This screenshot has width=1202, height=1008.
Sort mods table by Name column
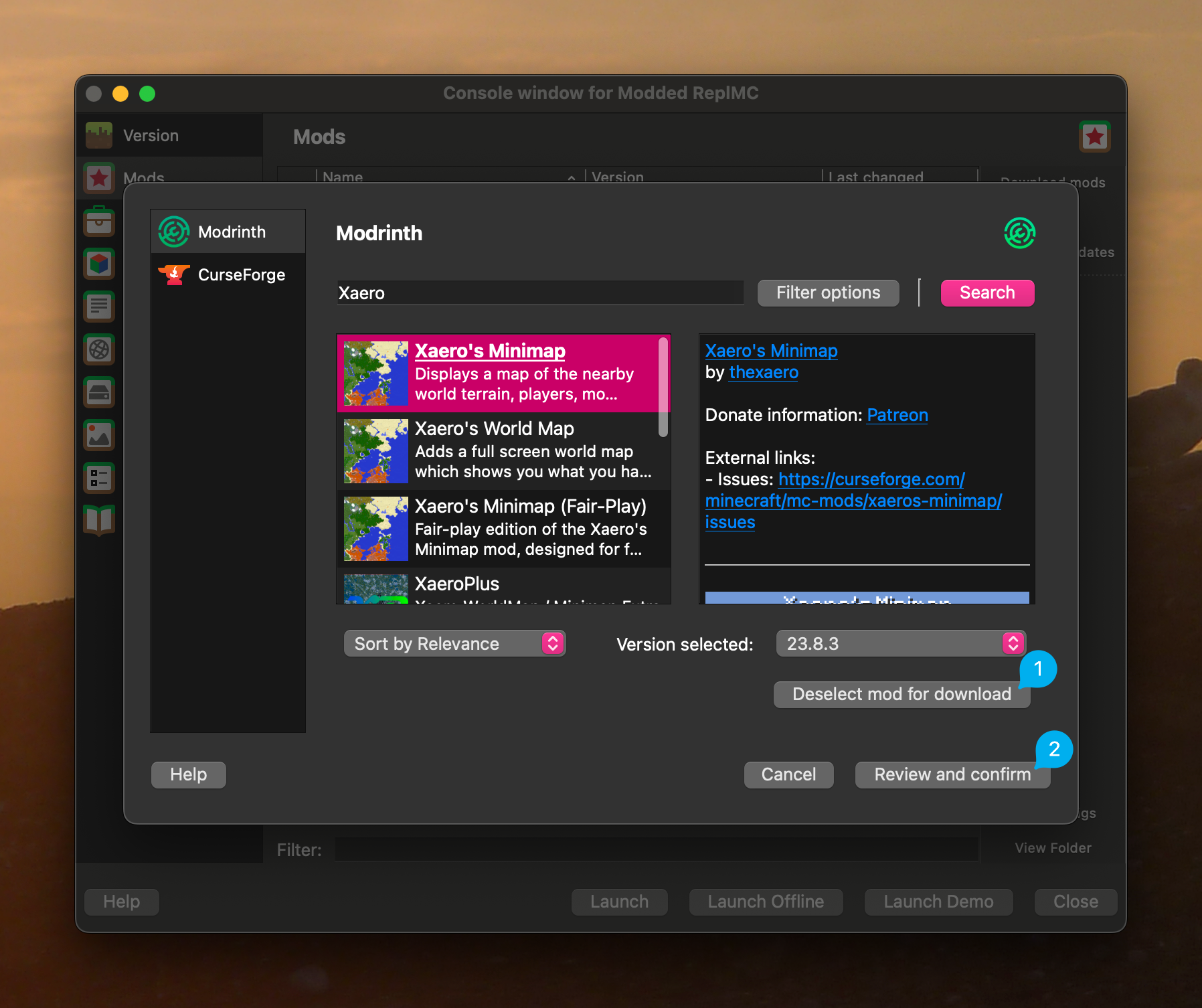coord(450,176)
